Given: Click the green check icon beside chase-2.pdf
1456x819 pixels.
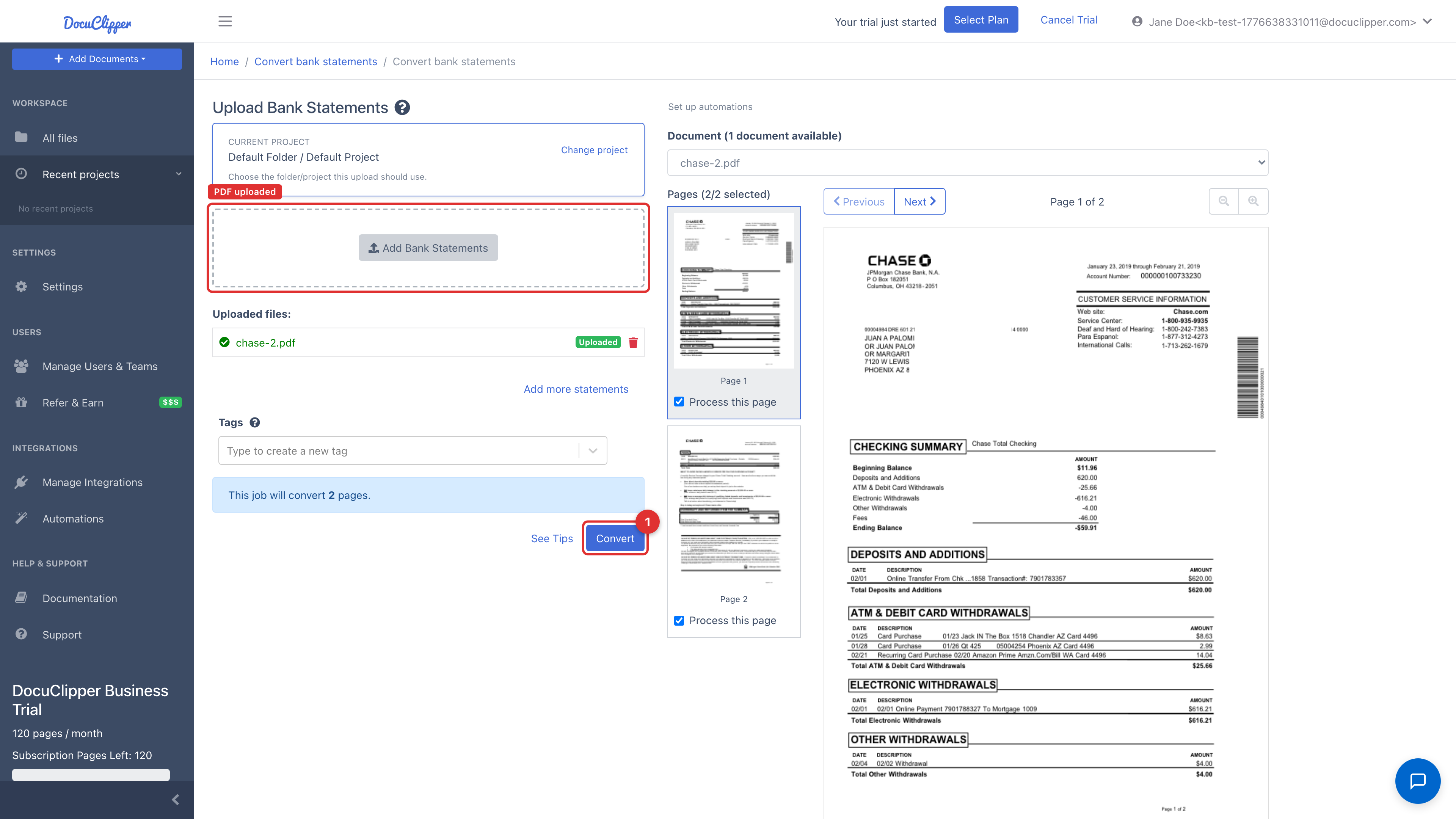Looking at the screenshot, I should click(x=224, y=342).
